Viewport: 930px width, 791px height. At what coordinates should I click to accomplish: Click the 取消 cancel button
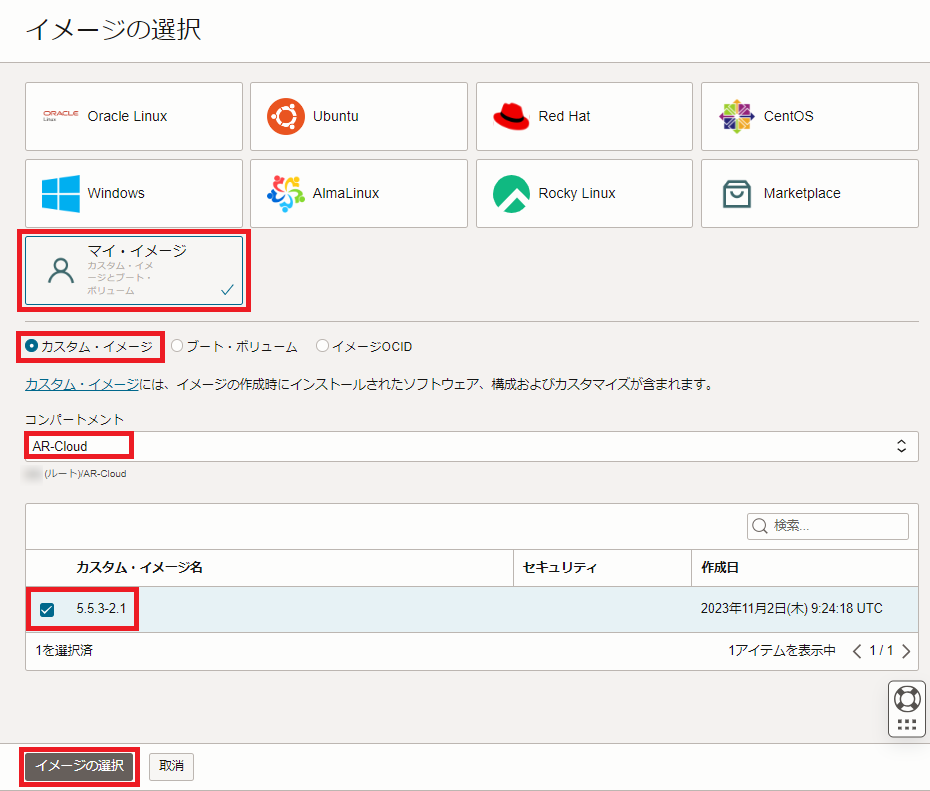tap(171, 766)
